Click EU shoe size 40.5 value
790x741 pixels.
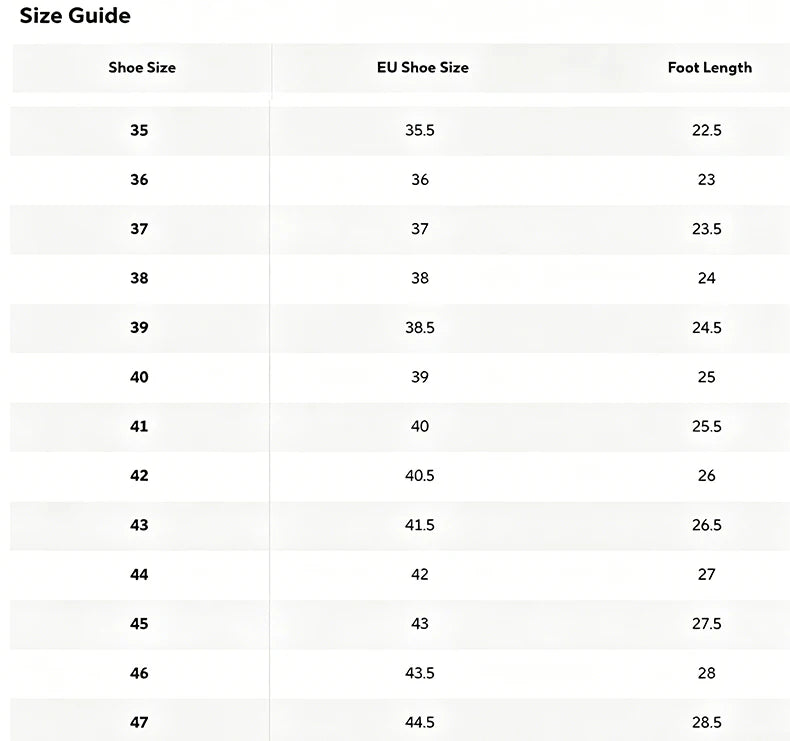point(420,476)
